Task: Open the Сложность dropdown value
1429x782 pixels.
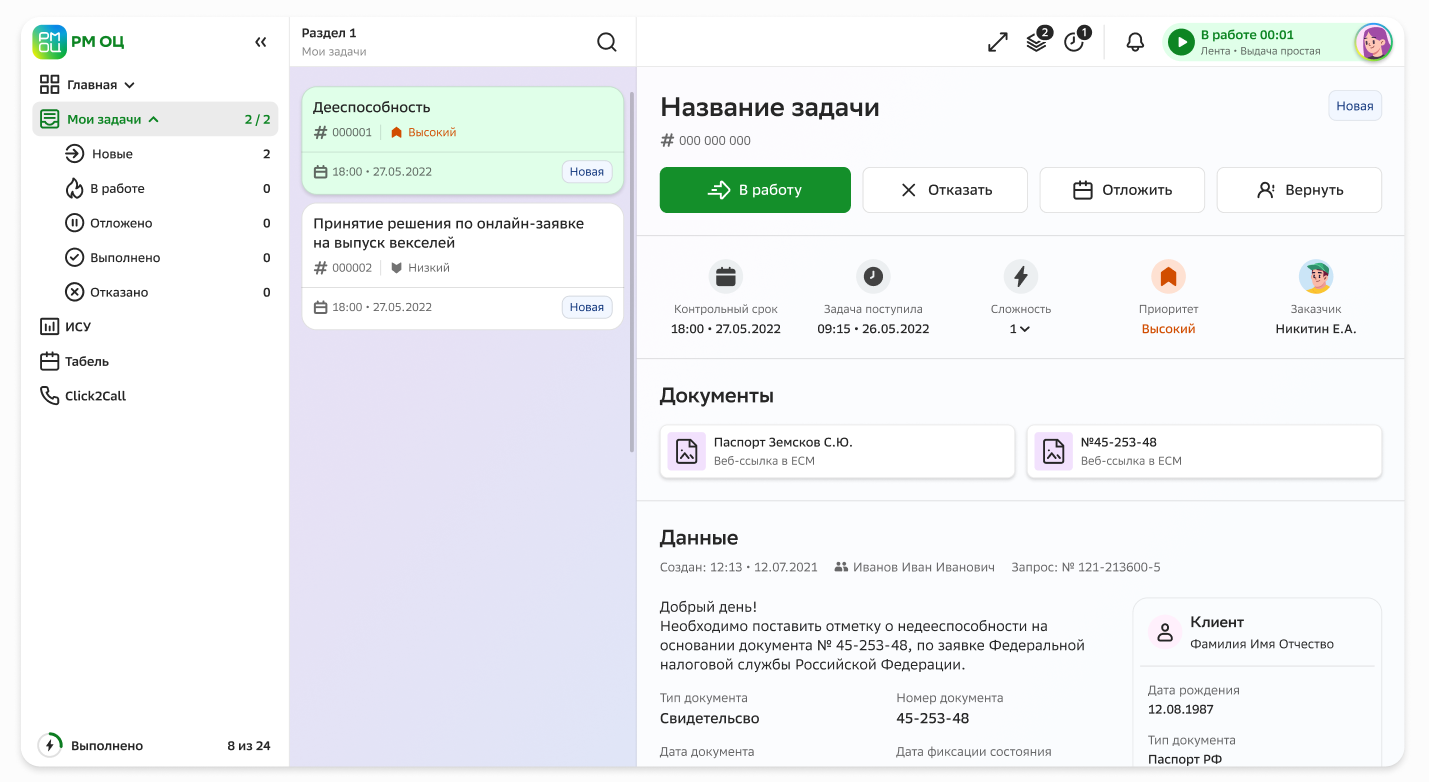Action: (1020, 329)
